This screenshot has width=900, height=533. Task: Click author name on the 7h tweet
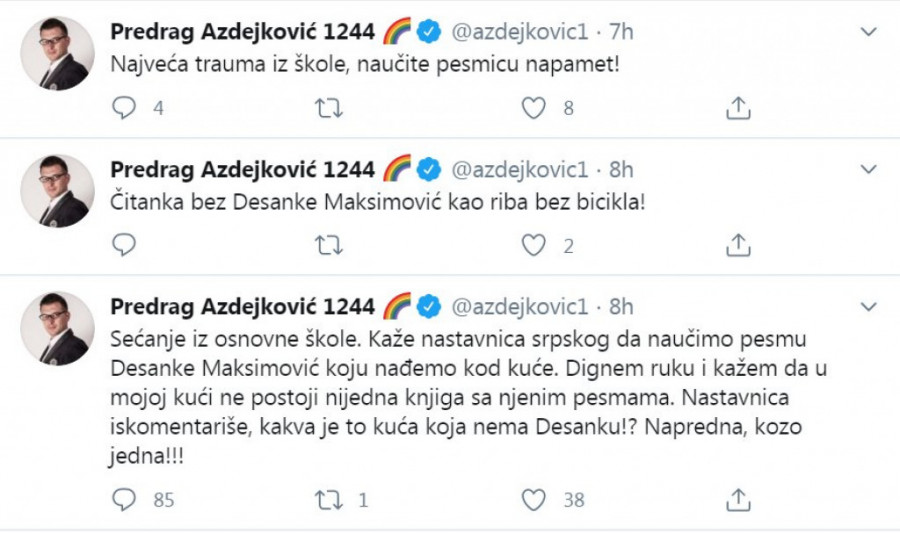point(242,32)
